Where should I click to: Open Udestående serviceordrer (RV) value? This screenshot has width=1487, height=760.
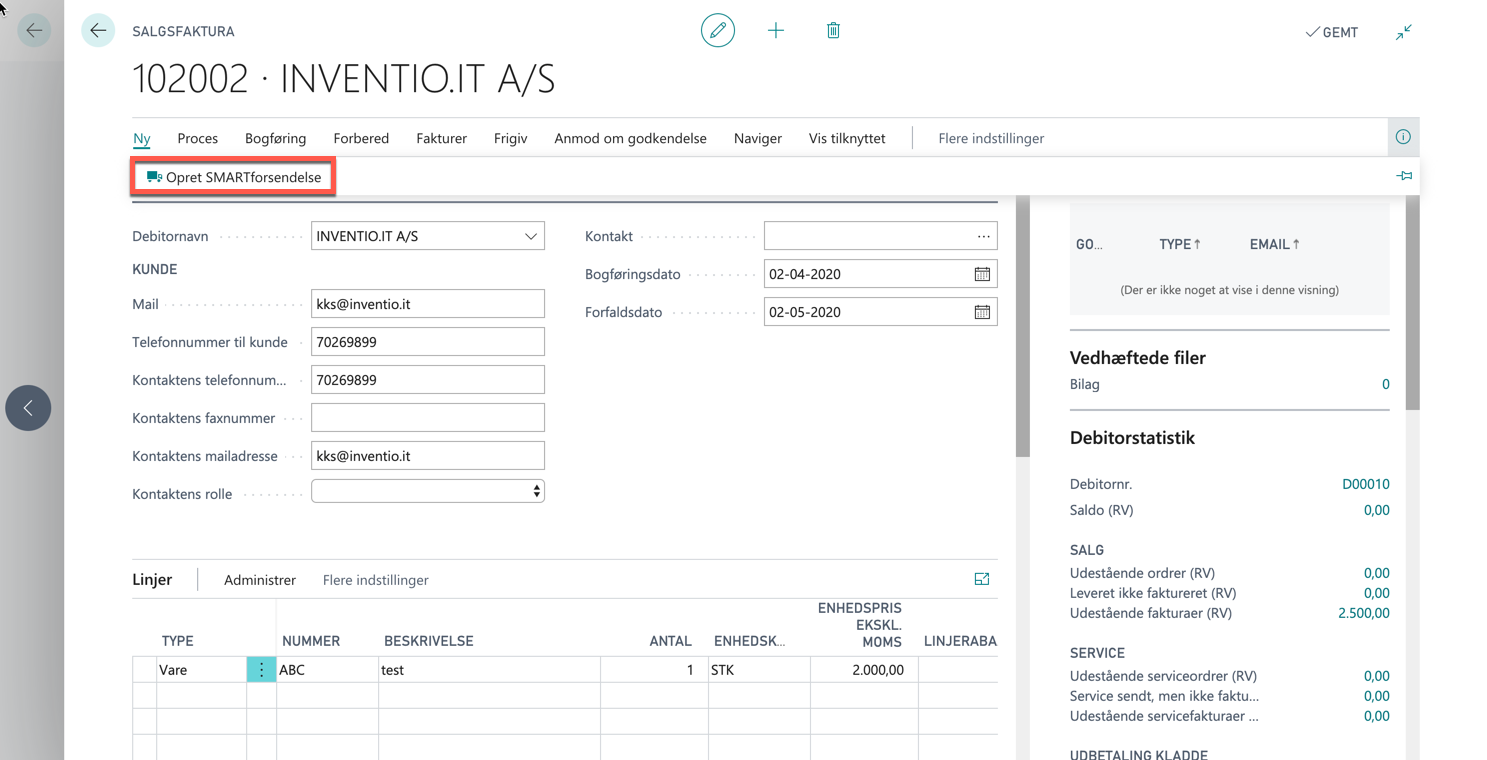(x=1377, y=676)
